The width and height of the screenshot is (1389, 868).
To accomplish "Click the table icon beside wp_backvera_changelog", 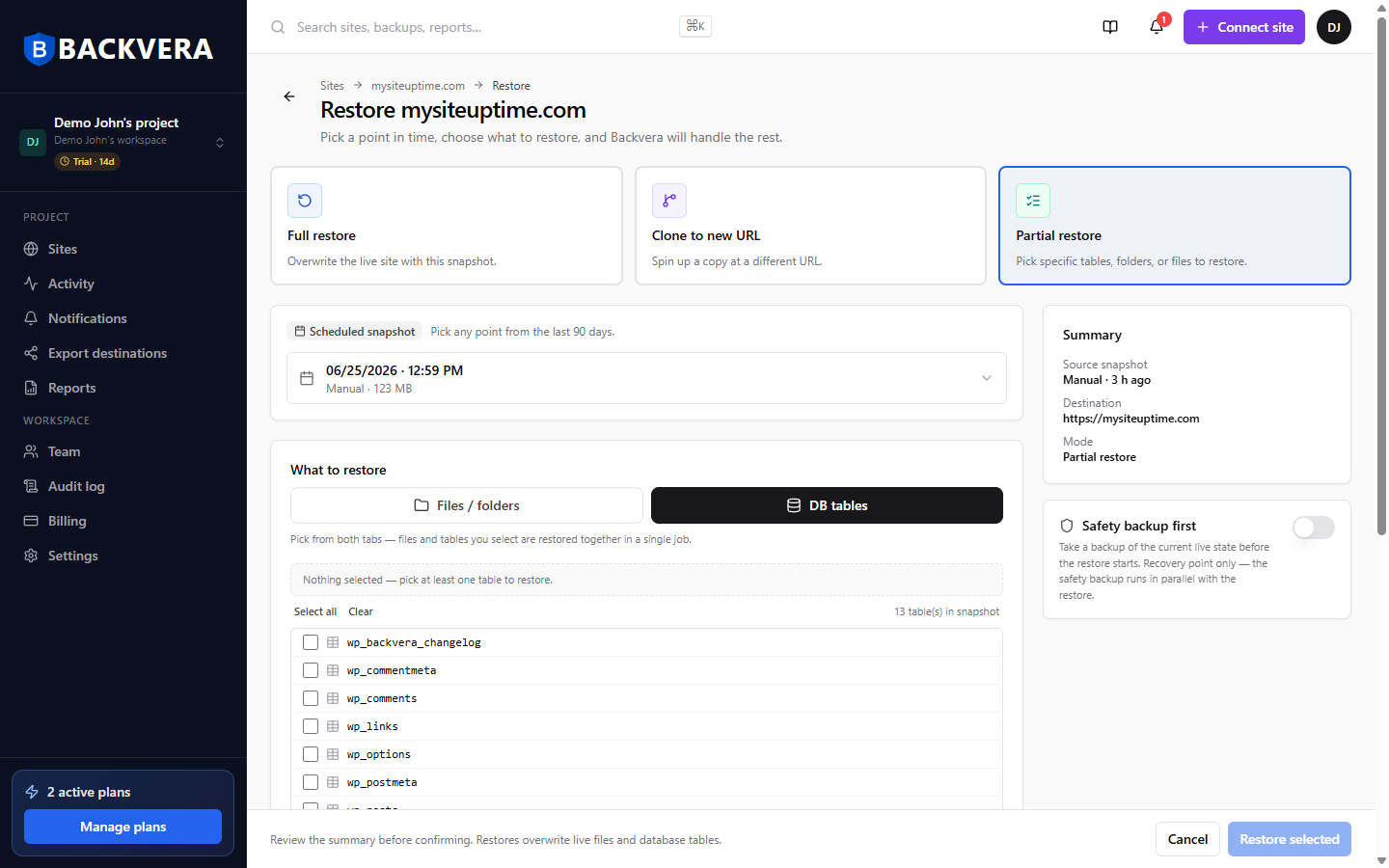I will [x=333, y=642].
